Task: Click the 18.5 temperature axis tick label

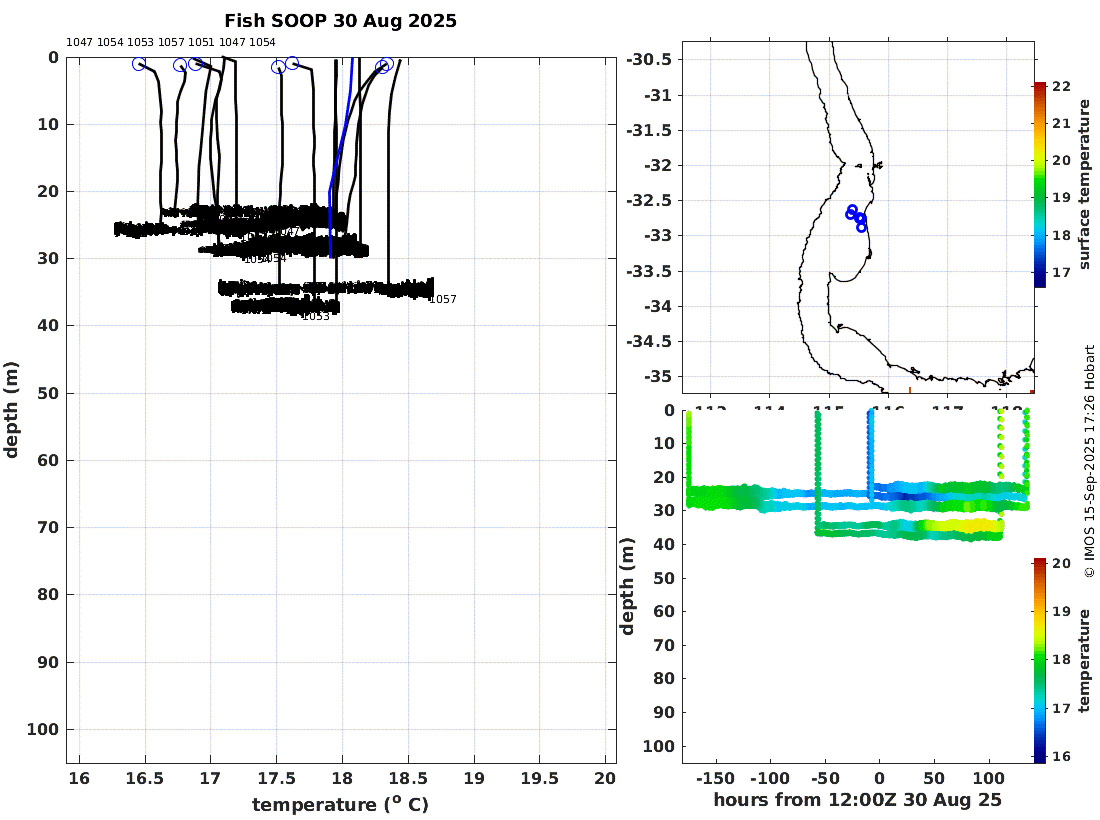Action: click(408, 779)
